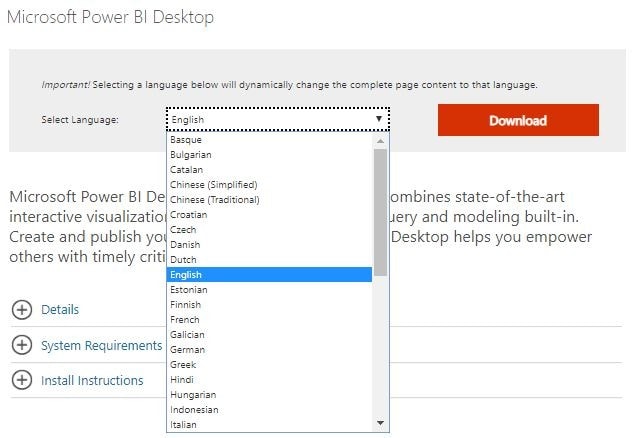Viewport: 632px width, 438px height.
Task: Open the Install Instructions link
Action: (92, 380)
